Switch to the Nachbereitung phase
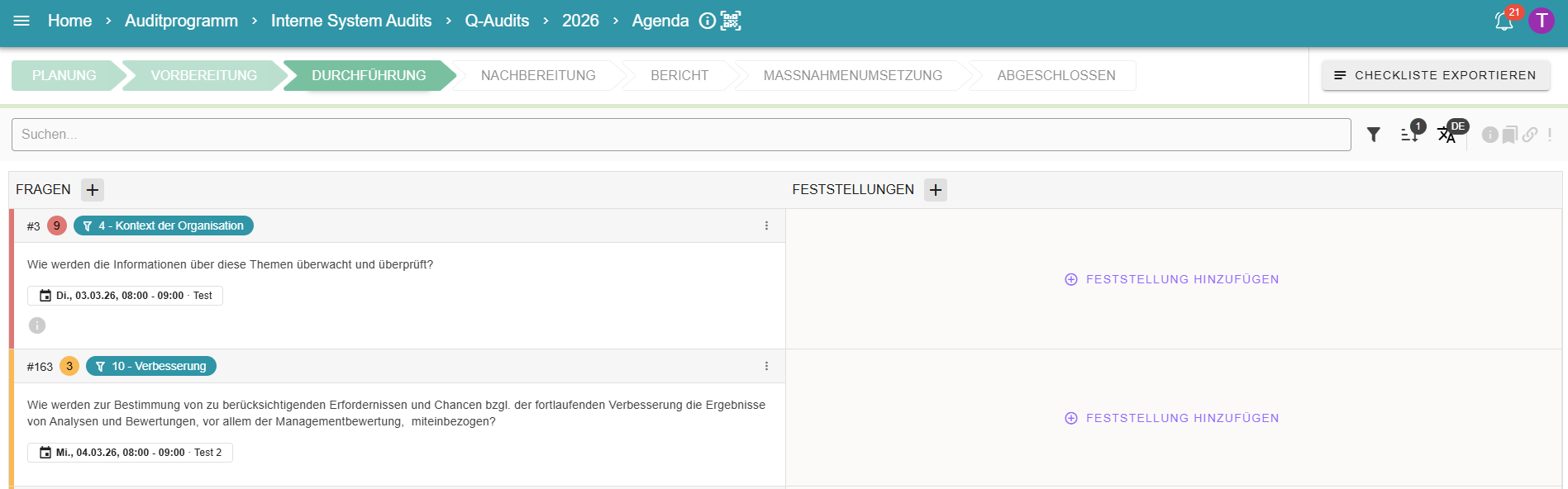The height and width of the screenshot is (489, 1568). click(538, 75)
